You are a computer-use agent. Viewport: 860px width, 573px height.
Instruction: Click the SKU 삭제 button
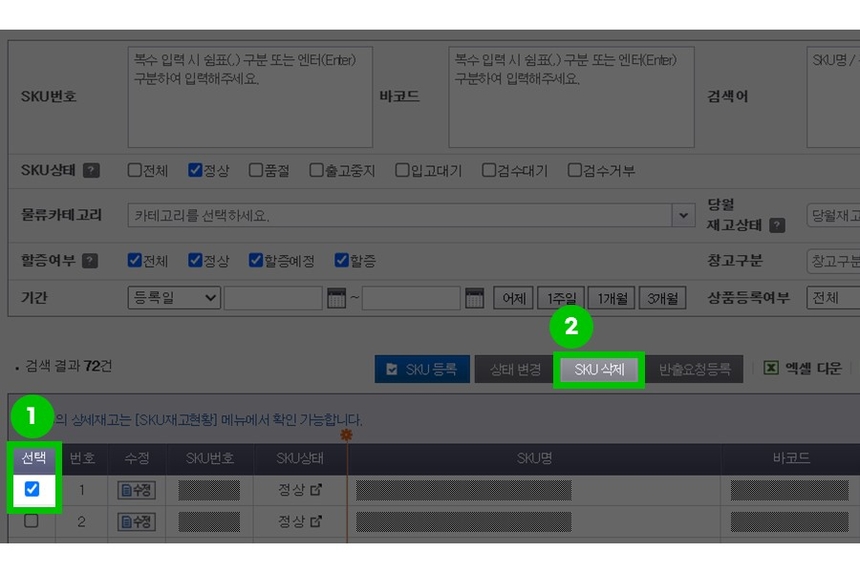(599, 370)
